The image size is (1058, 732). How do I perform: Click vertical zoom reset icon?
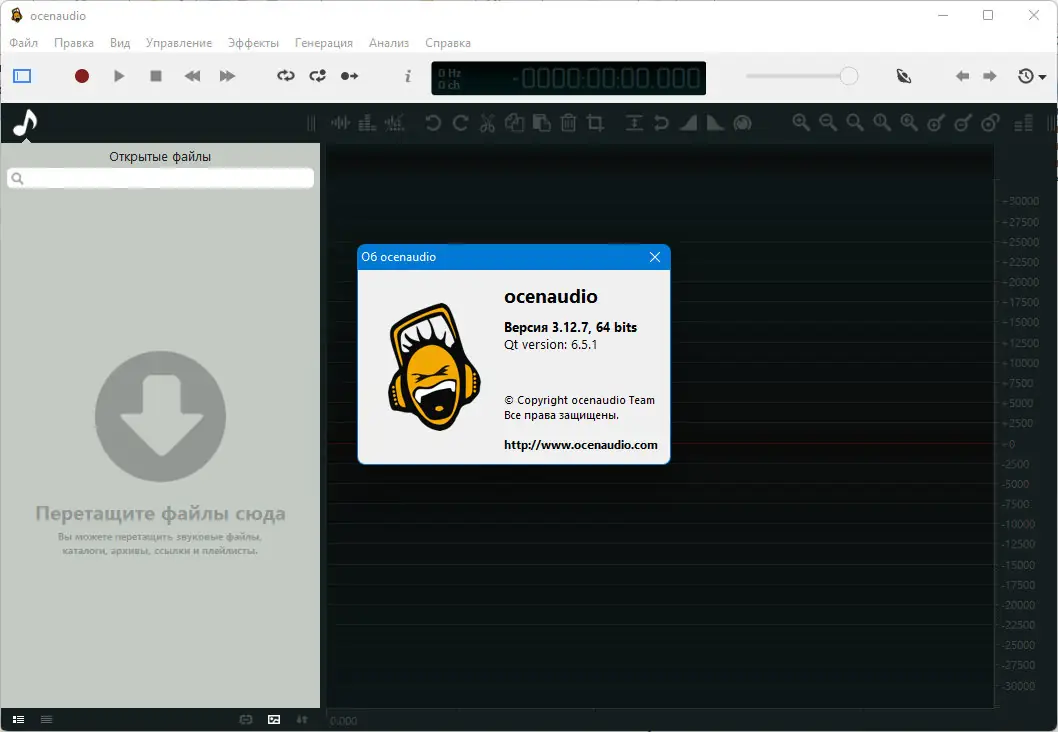[990, 123]
